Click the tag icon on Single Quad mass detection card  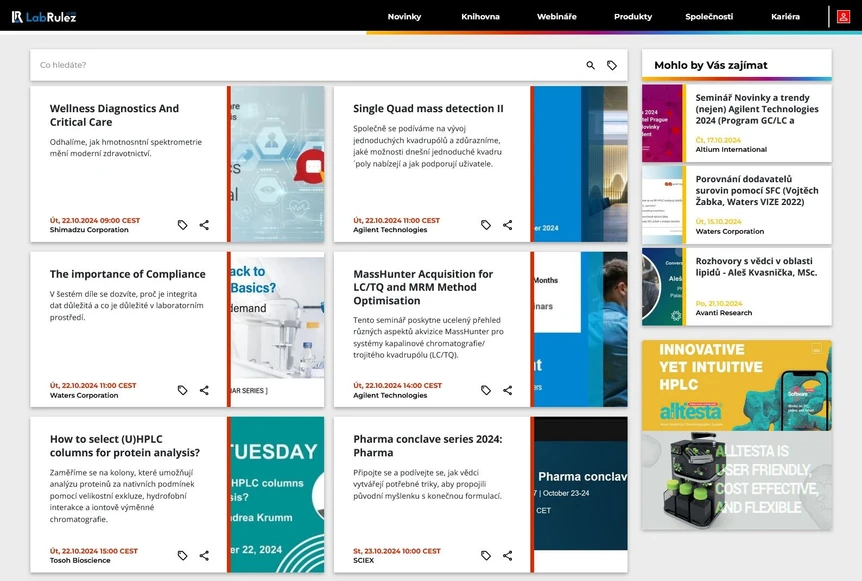(x=486, y=225)
